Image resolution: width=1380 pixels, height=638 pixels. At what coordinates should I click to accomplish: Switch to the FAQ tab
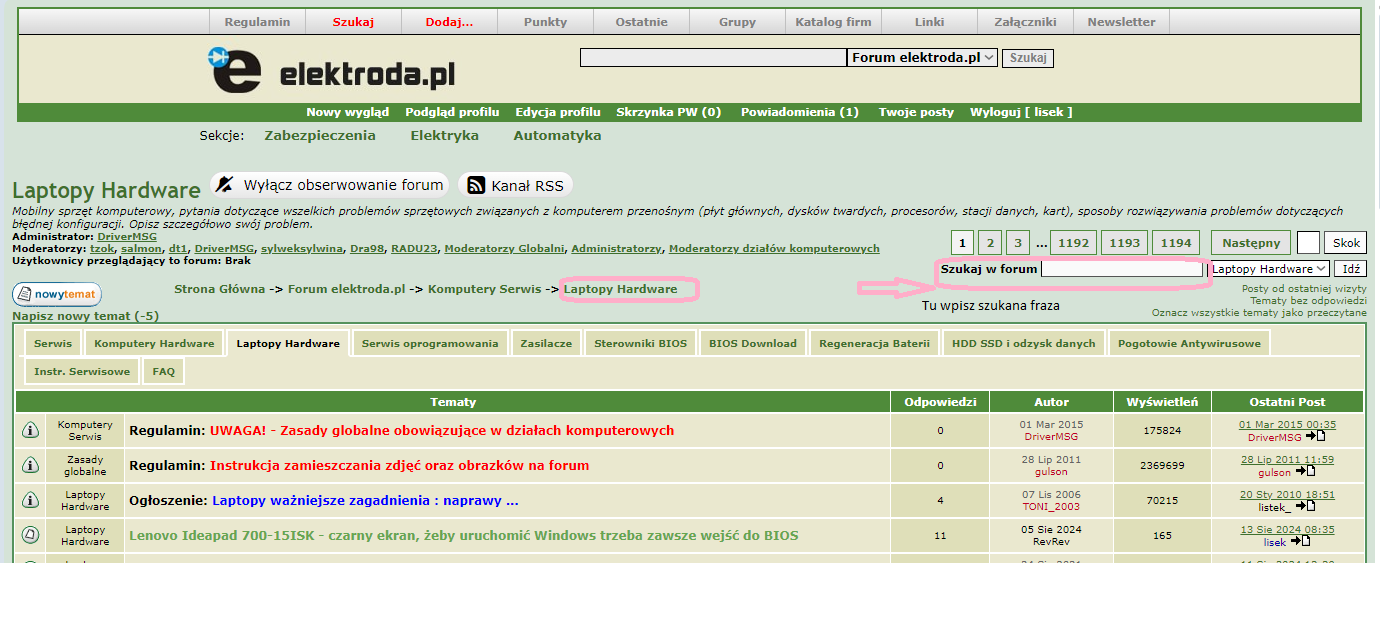click(164, 371)
